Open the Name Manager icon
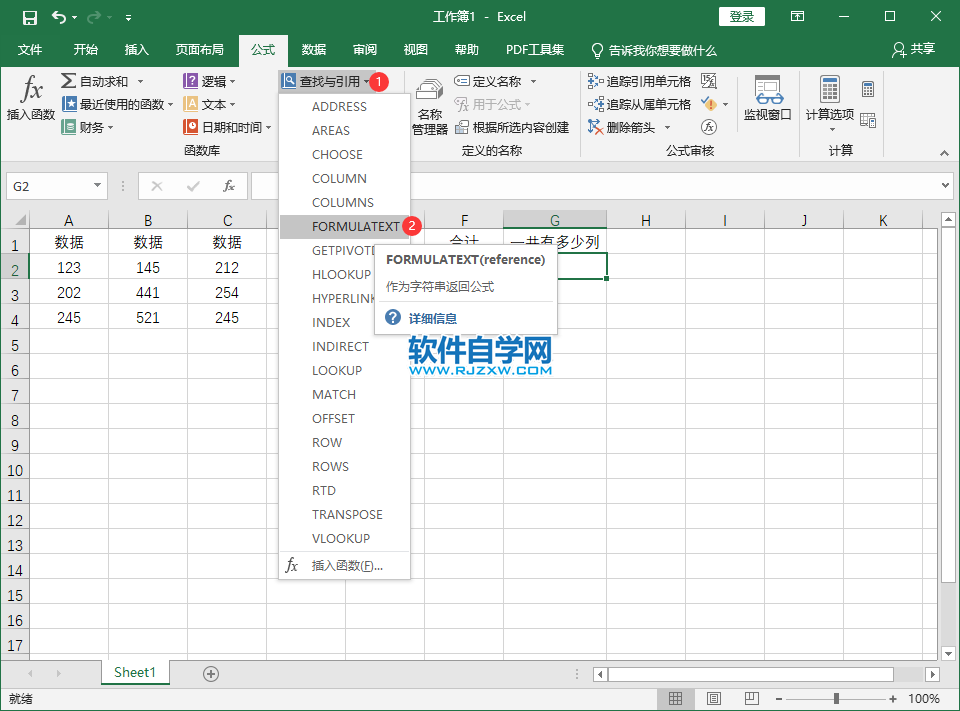Image resolution: width=960 pixels, height=711 pixels. [429, 90]
